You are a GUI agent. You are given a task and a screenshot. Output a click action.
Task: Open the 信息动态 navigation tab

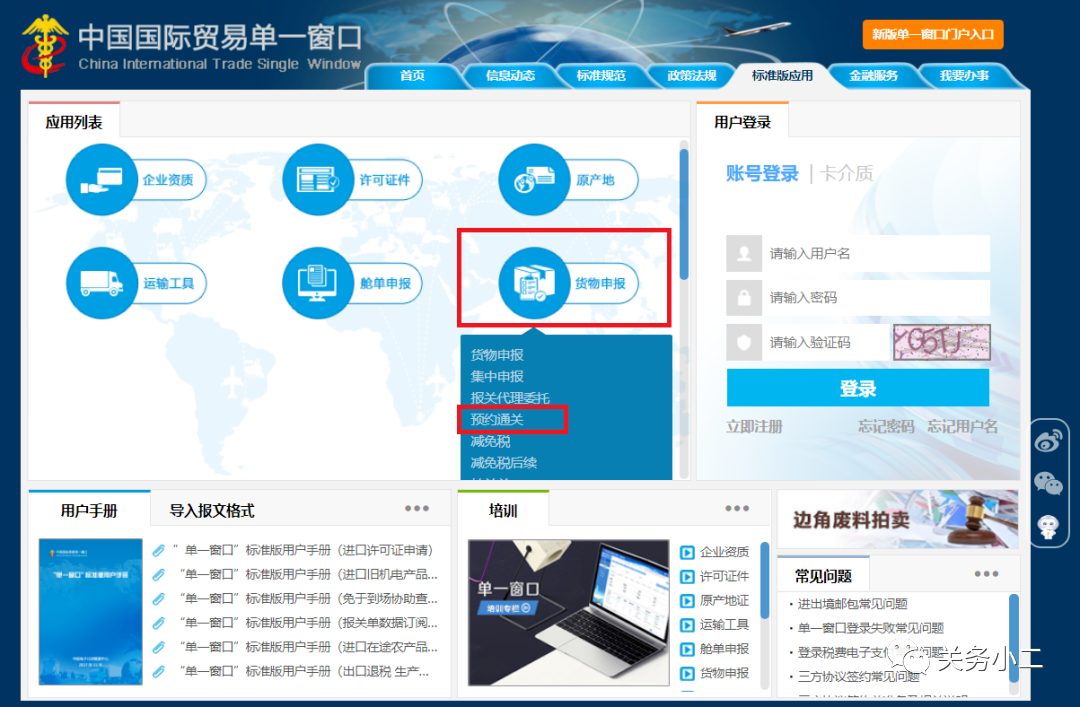coord(510,76)
